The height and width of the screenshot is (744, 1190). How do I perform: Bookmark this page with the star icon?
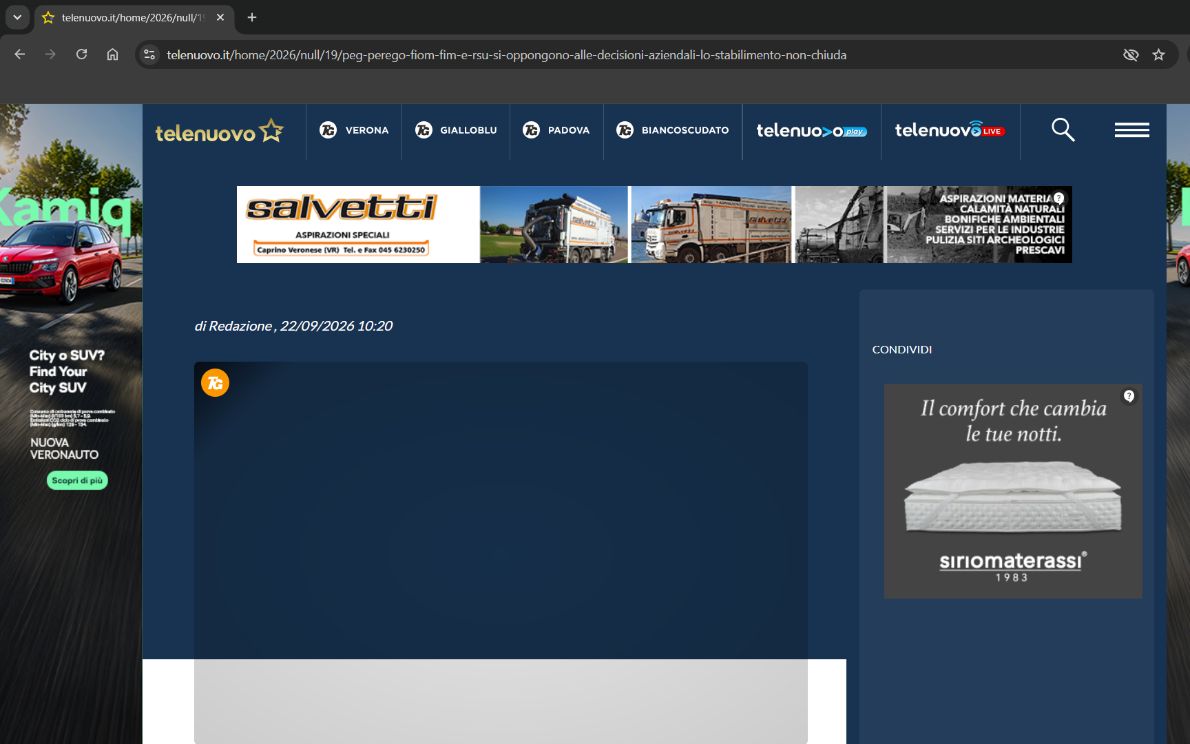pyautogui.click(x=1158, y=55)
